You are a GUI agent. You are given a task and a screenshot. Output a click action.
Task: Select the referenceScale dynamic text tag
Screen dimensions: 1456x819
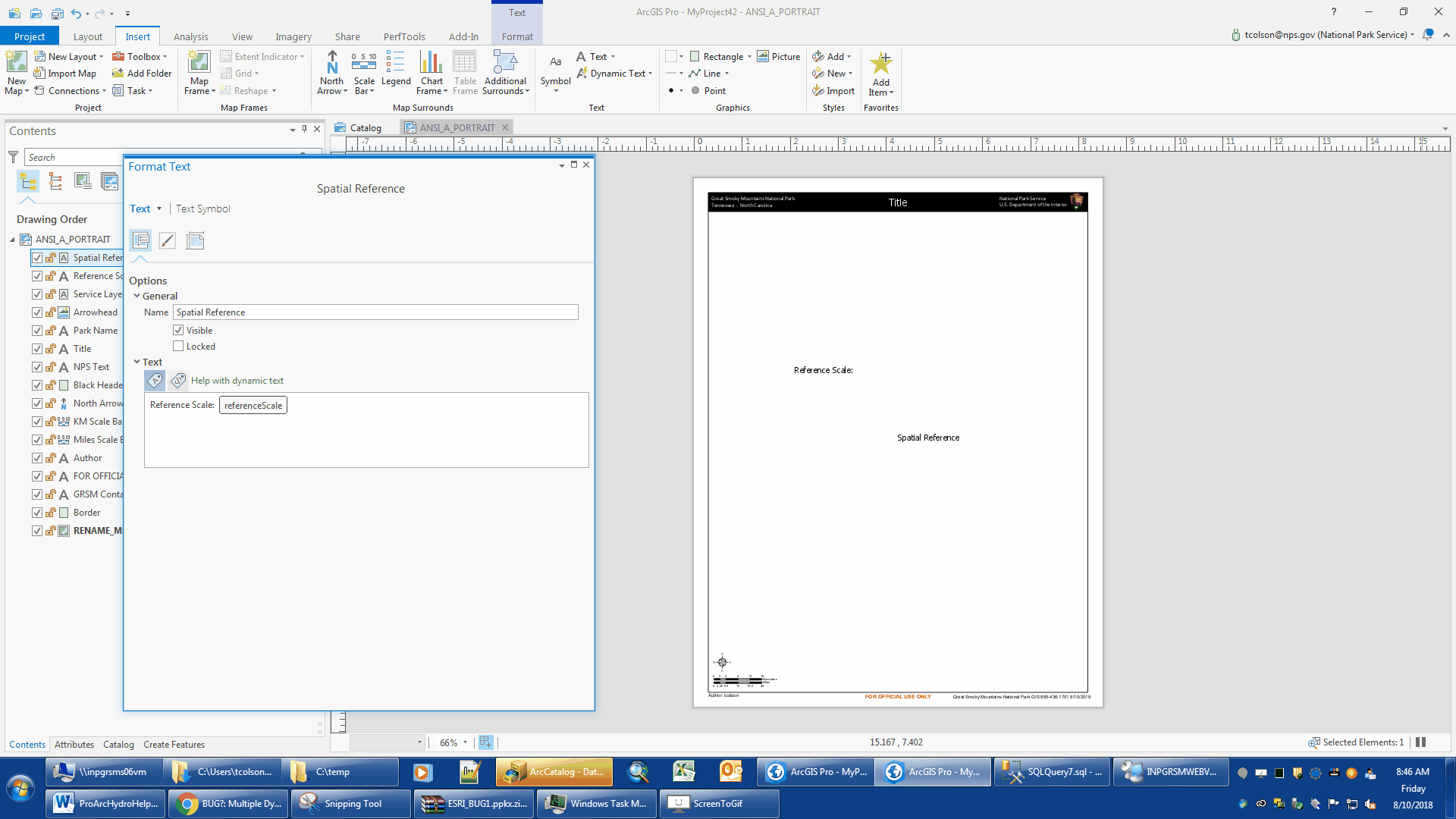point(253,406)
